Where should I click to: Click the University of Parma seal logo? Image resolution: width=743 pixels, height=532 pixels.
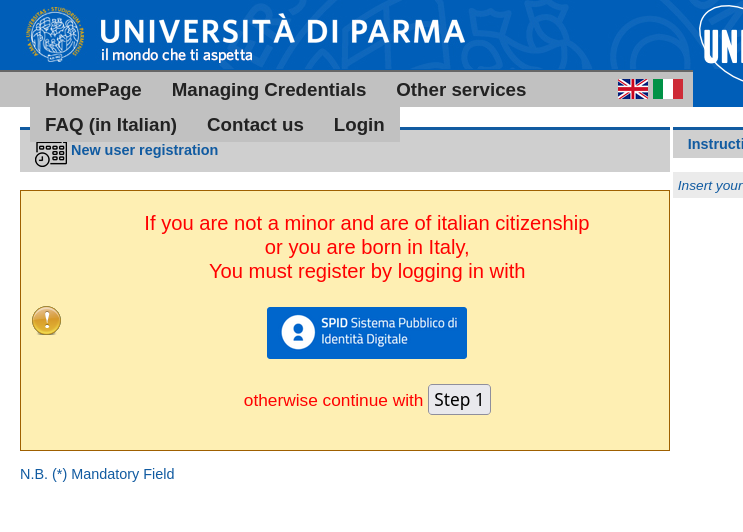55,37
